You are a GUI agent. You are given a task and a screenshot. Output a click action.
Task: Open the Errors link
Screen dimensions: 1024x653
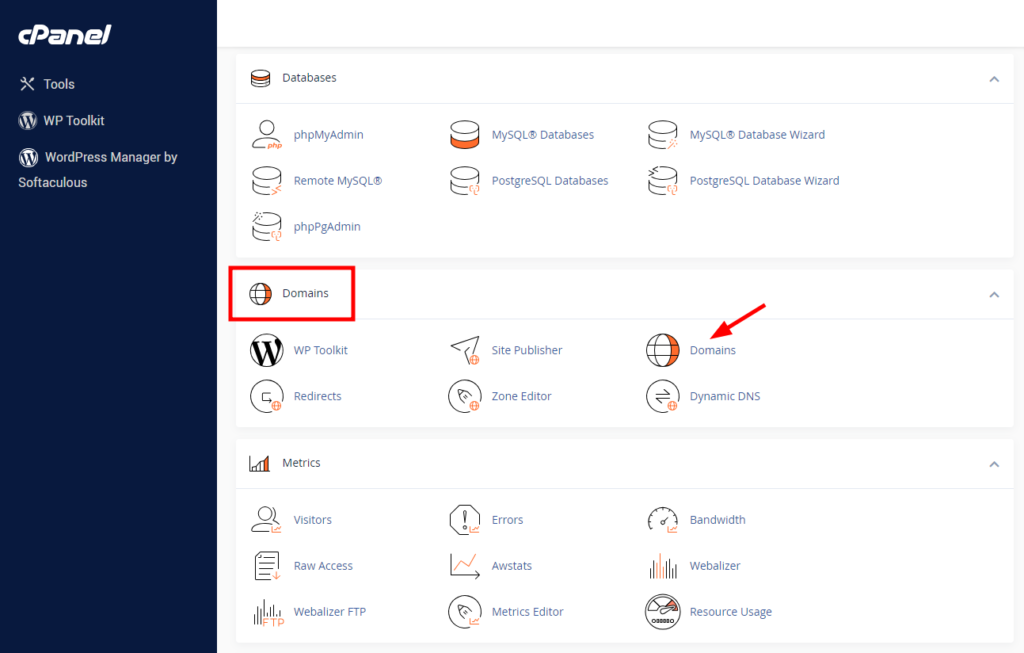click(x=507, y=520)
